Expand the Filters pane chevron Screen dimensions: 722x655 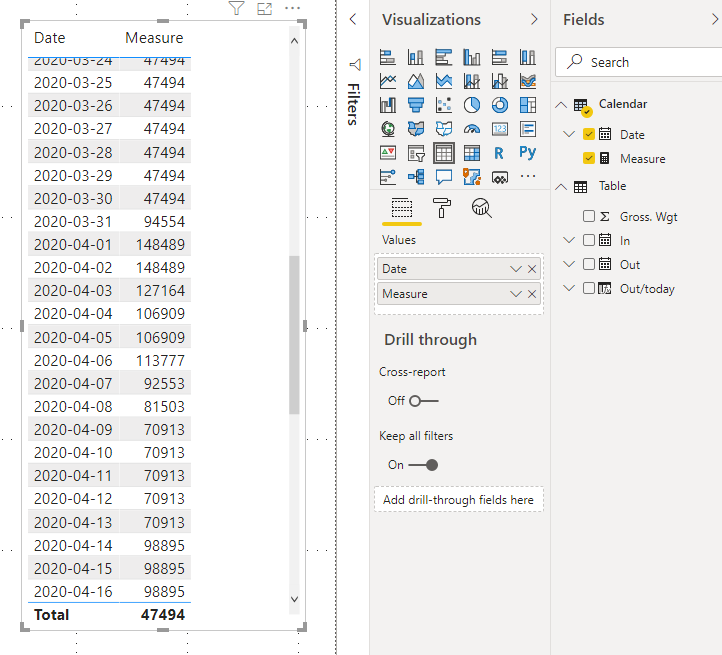(353, 19)
